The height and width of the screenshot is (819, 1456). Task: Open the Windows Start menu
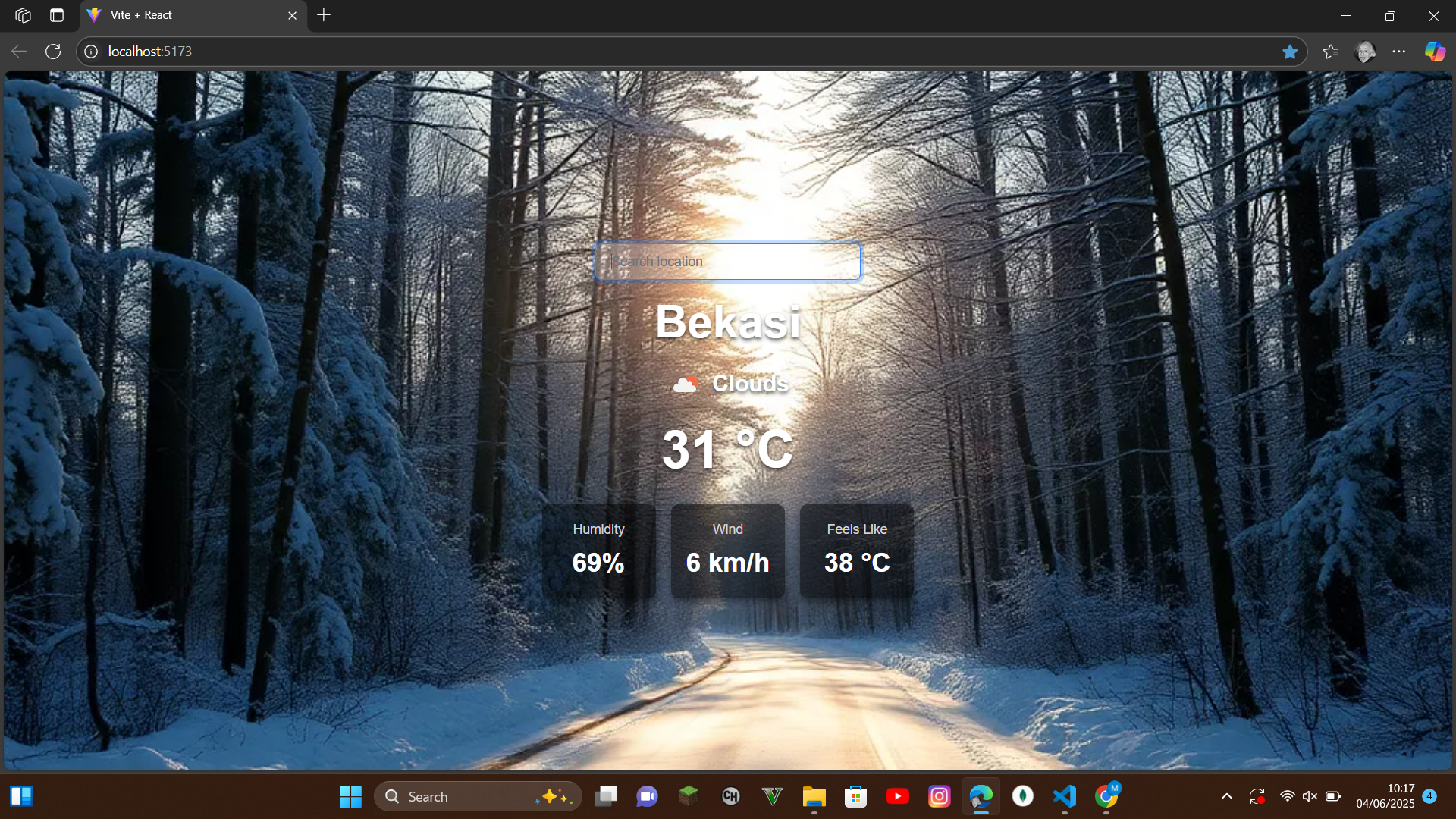coord(350,796)
